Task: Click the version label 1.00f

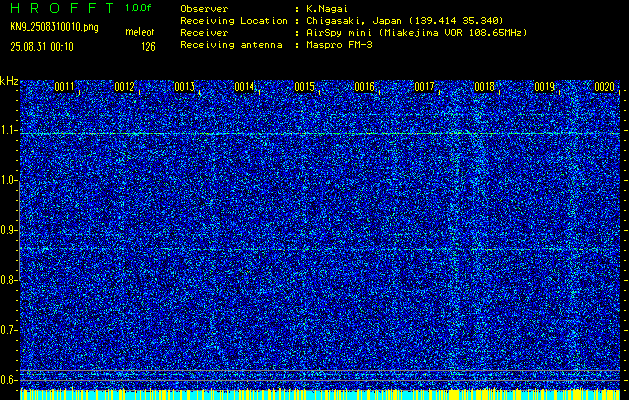Action: 138,8
